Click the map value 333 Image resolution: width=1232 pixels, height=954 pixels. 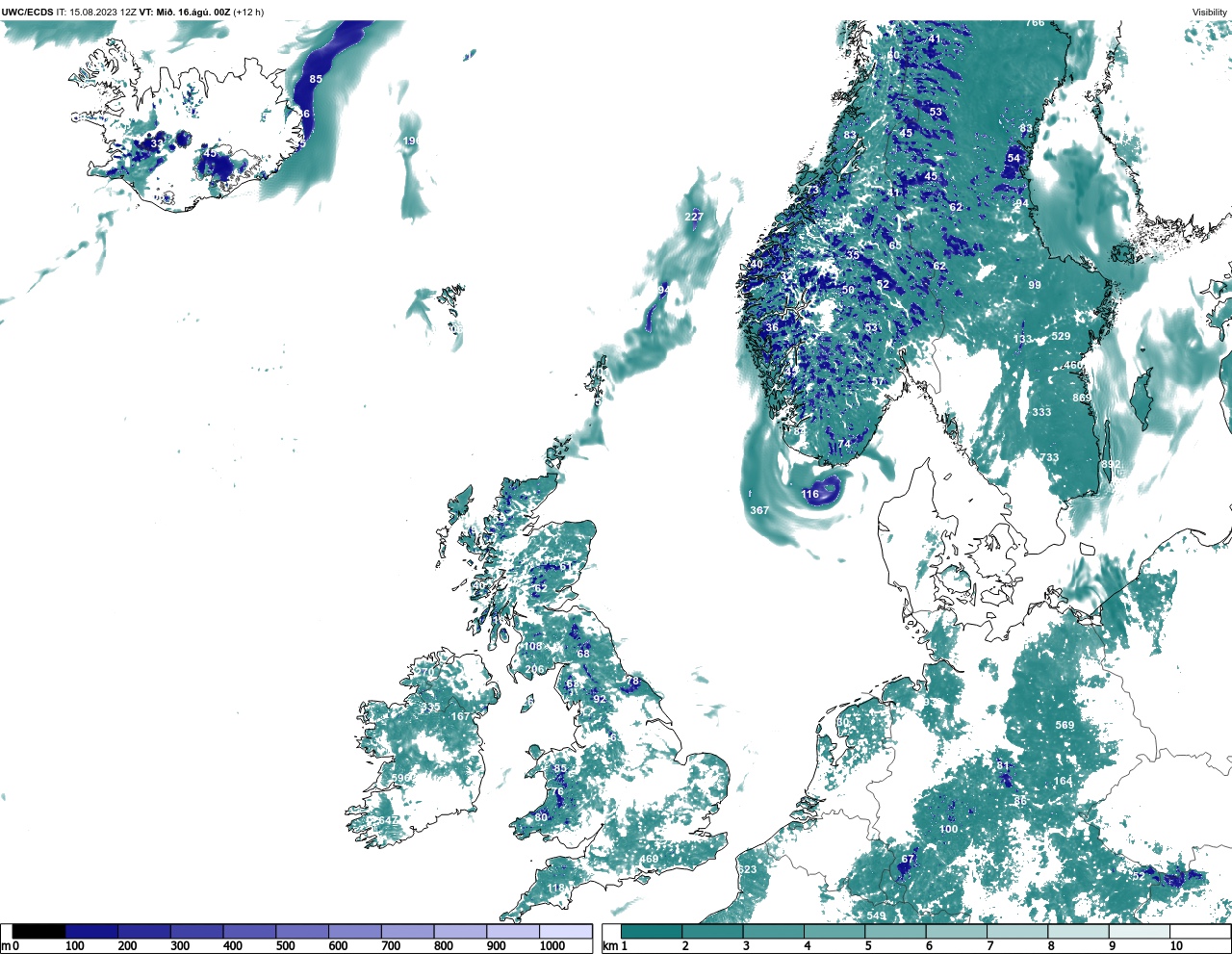click(1041, 412)
